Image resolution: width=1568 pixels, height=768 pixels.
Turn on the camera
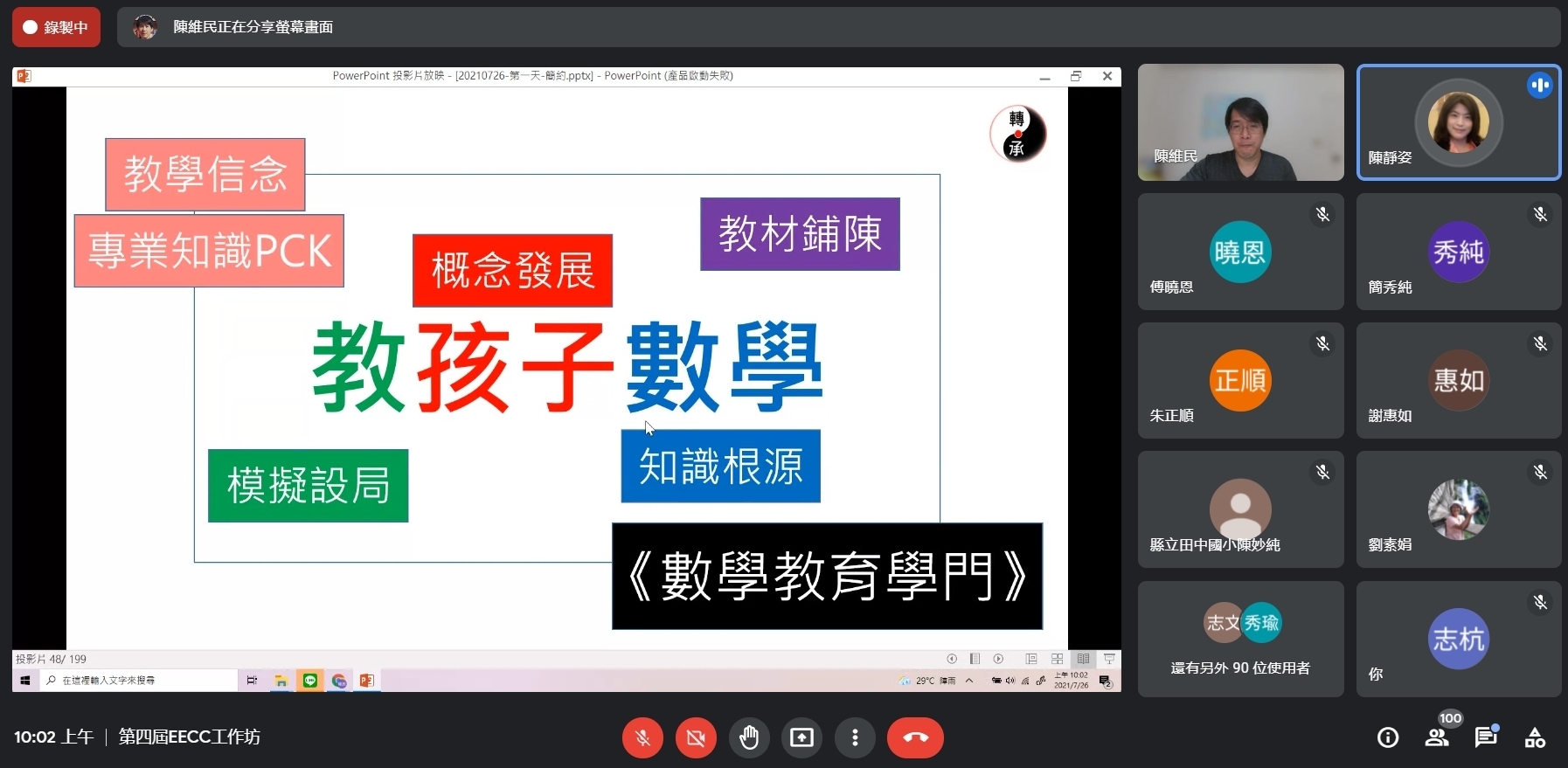(696, 738)
